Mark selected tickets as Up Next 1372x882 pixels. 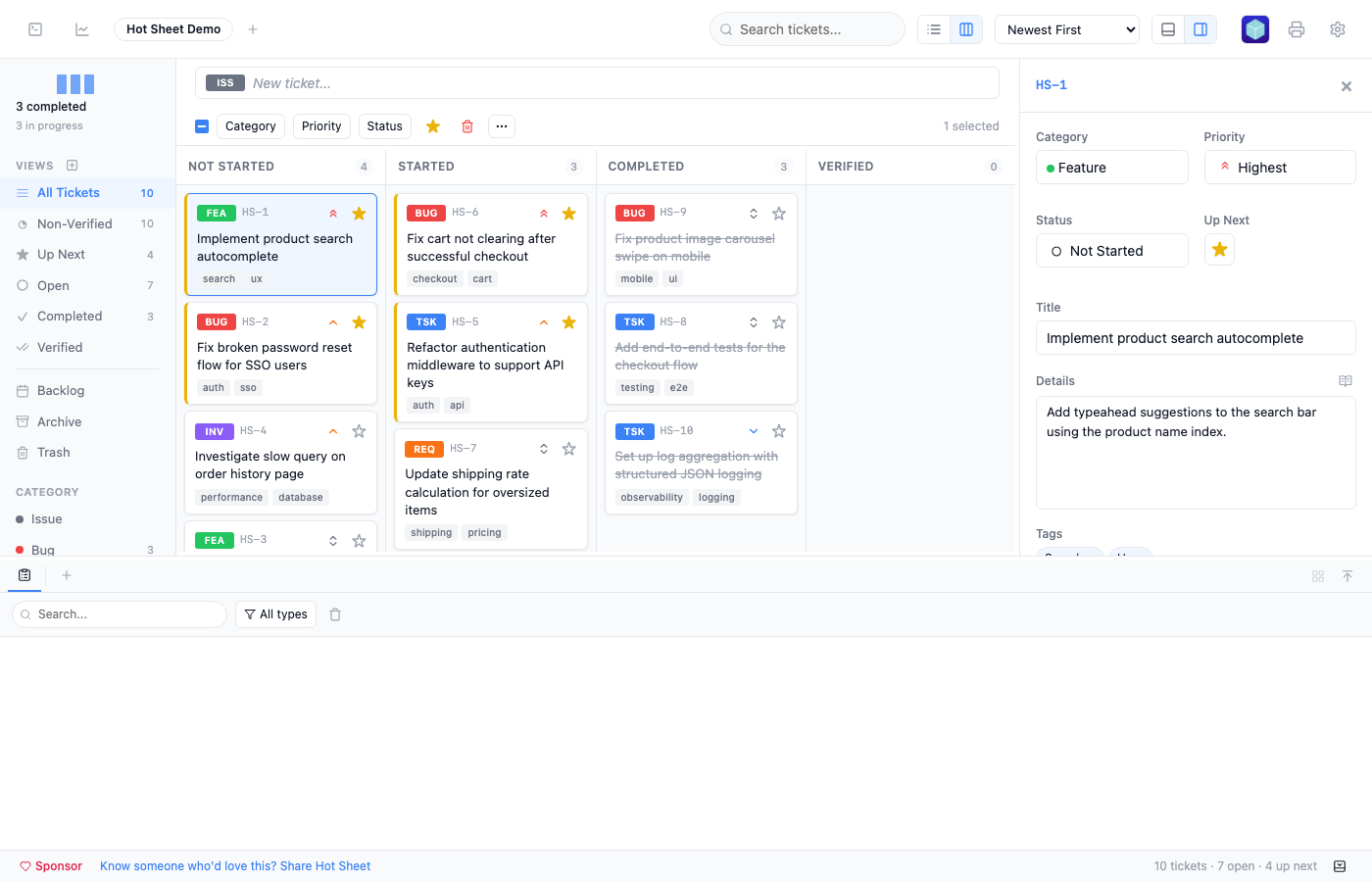(433, 126)
